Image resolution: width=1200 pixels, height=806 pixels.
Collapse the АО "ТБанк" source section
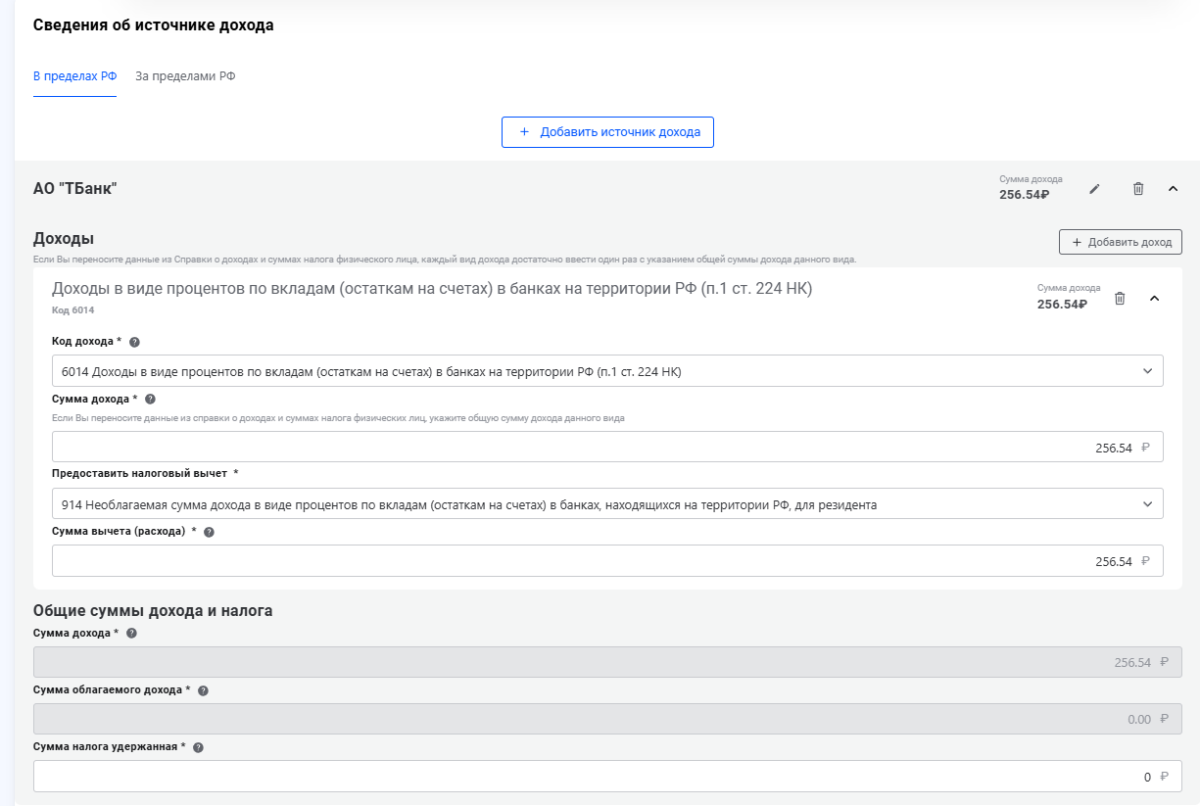point(1173,189)
